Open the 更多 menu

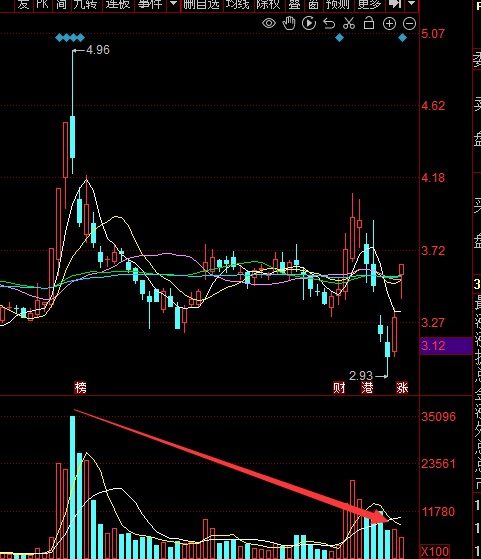369,4
